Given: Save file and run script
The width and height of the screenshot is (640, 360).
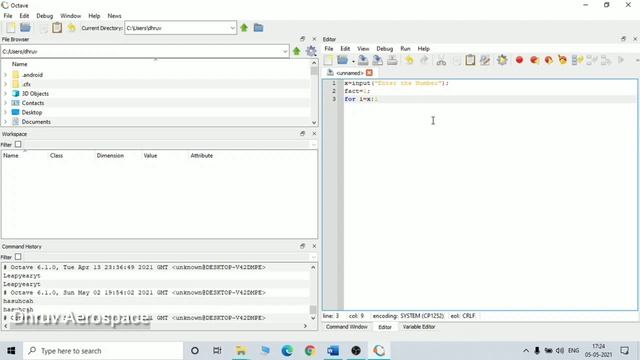Looking at the screenshot, I should click(x=502, y=60).
